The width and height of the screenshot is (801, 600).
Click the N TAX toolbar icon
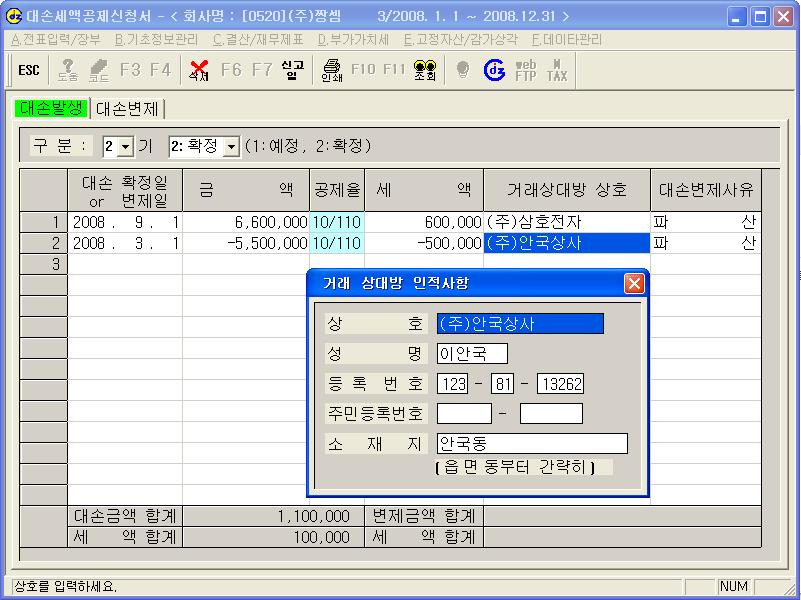557,70
